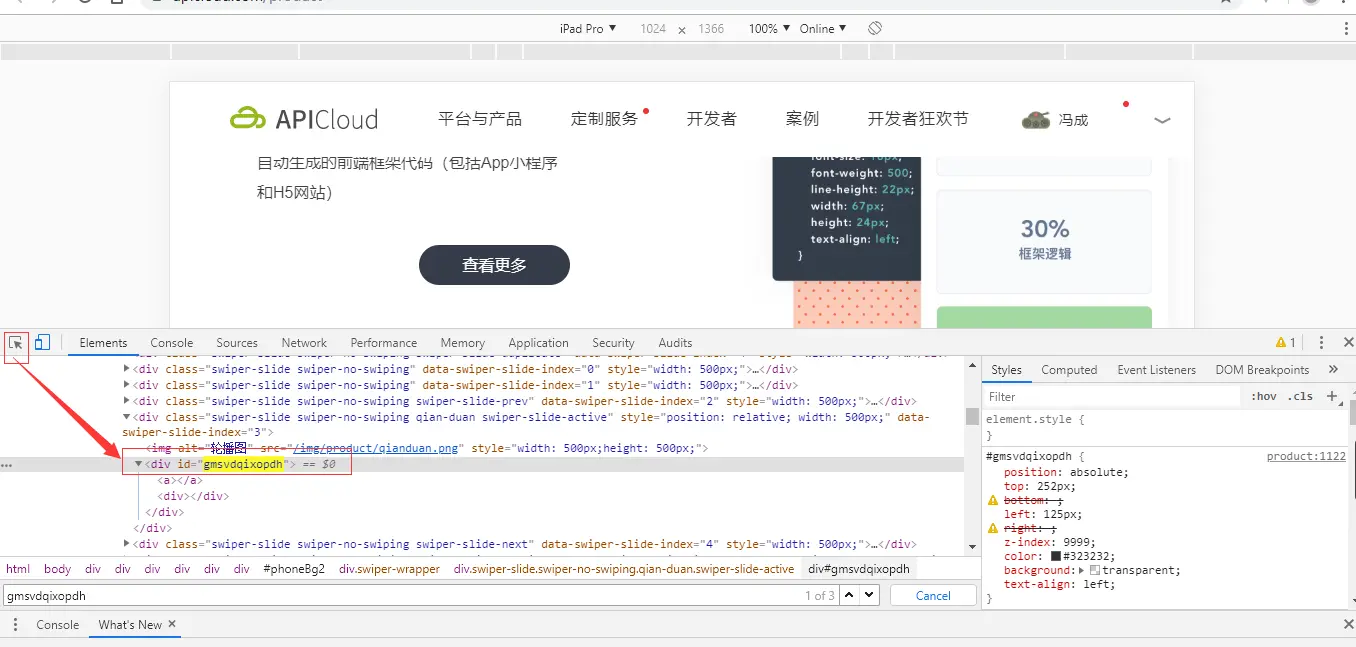Open drawer three-dot menu beside Console
This screenshot has width=1356, height=647.
tap(15, 625)
